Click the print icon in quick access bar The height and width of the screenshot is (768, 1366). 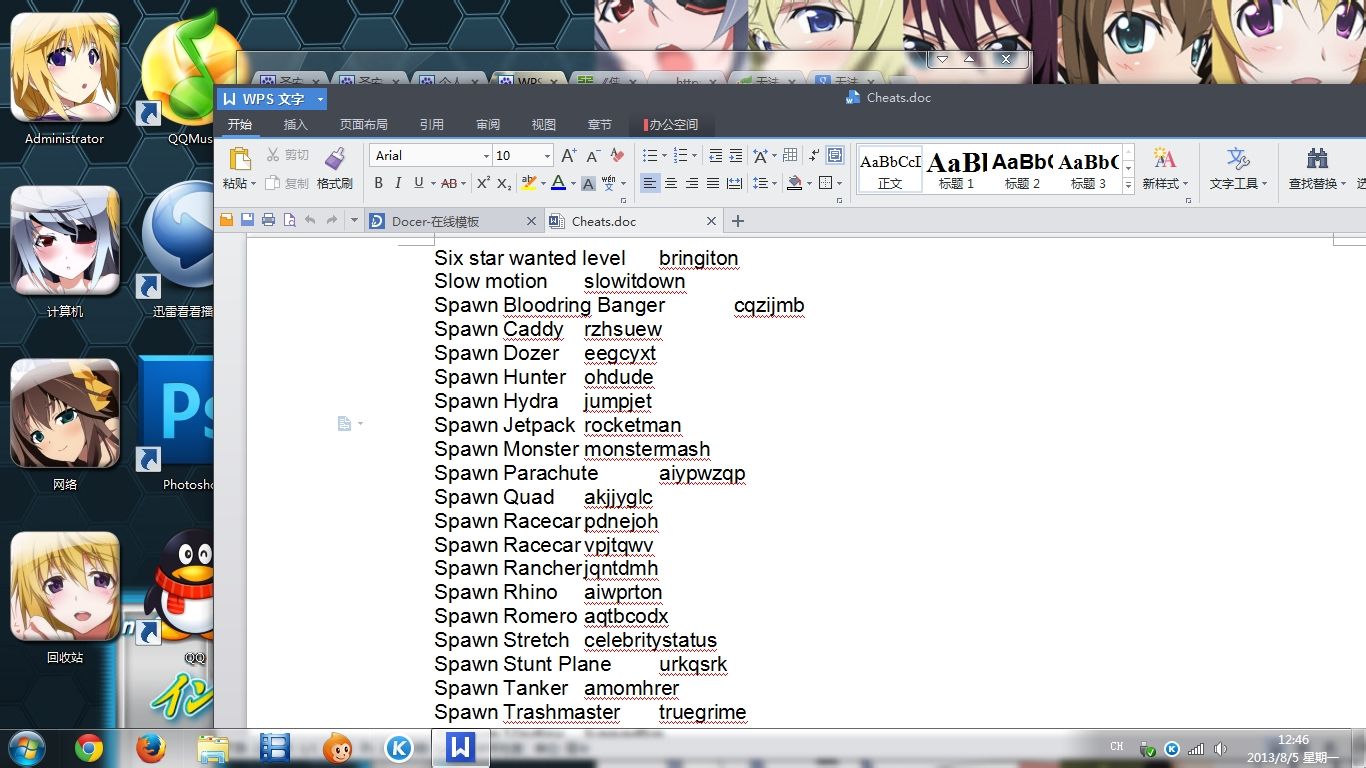[x=268, y=221]
